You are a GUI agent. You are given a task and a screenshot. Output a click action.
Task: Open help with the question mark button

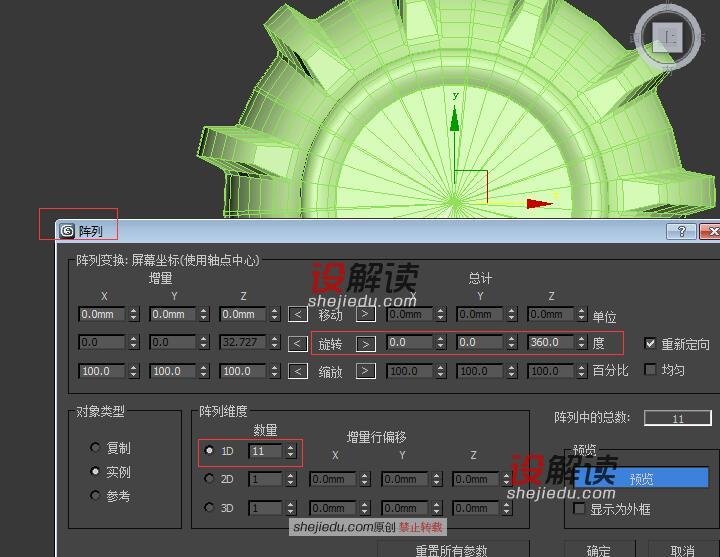[x=681, y=231]
